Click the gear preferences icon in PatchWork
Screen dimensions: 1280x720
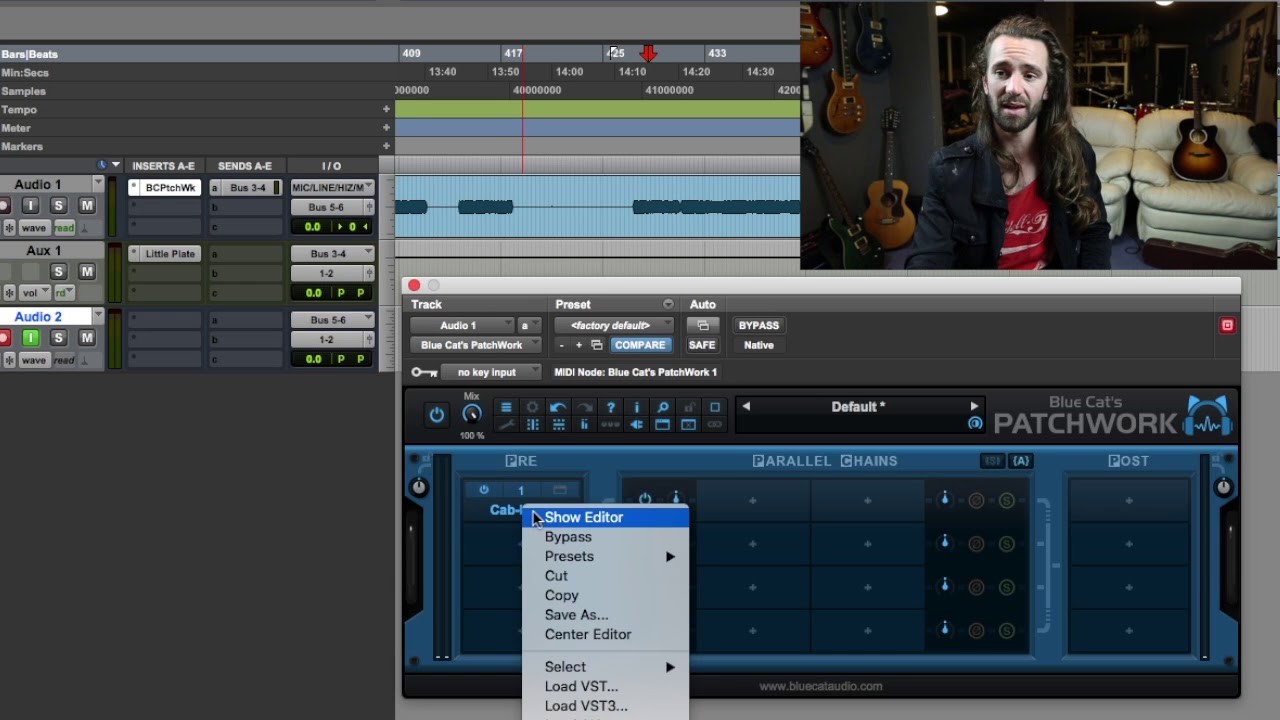(x=532, y=407)
